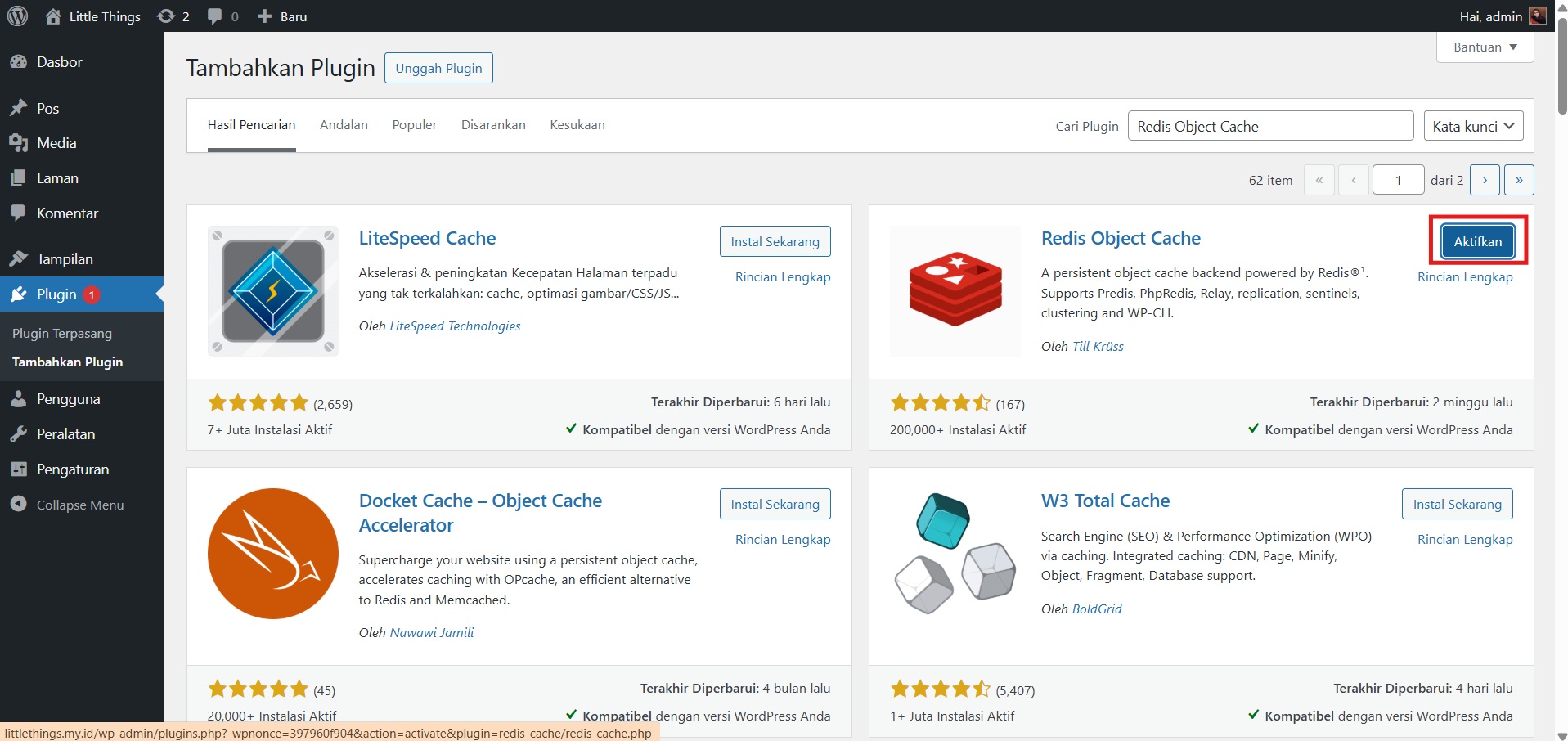Expand the Bantuan panel
1568x741 pixels.
pos(1484,47)
